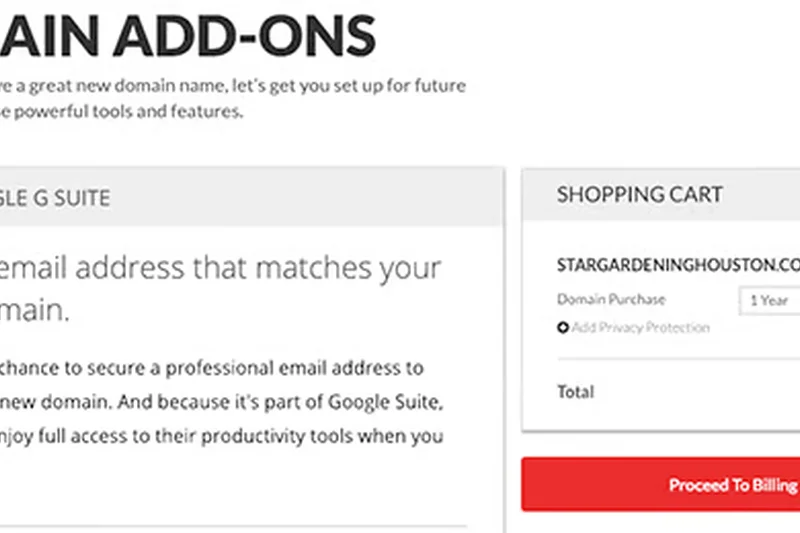The width and height of the screenshot is (800, 533).
Task: Click the SHOPPING CART panel header
Action: click(x=640, y=195)
